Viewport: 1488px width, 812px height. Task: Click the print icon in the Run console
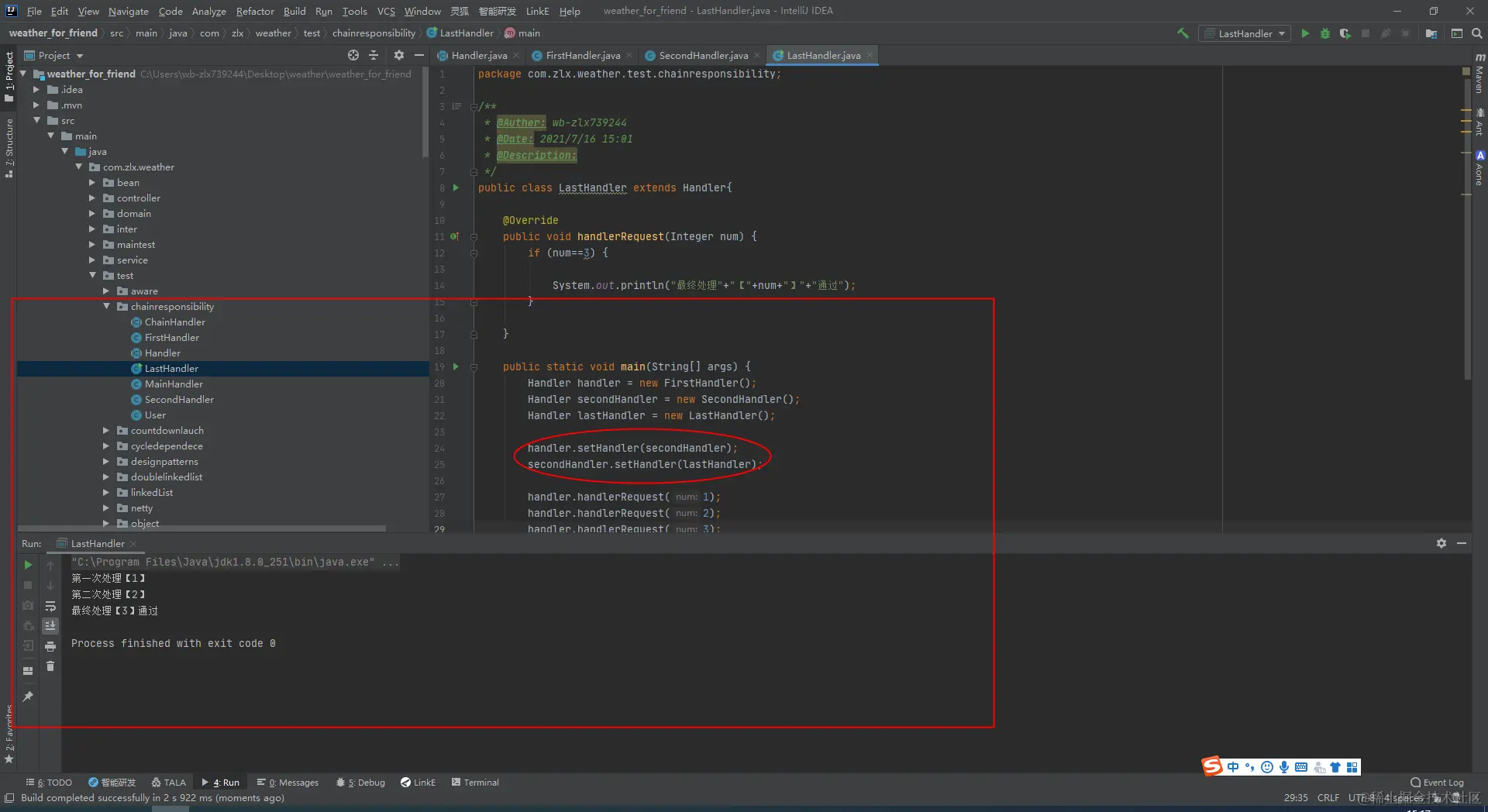[x=50, y=646]
